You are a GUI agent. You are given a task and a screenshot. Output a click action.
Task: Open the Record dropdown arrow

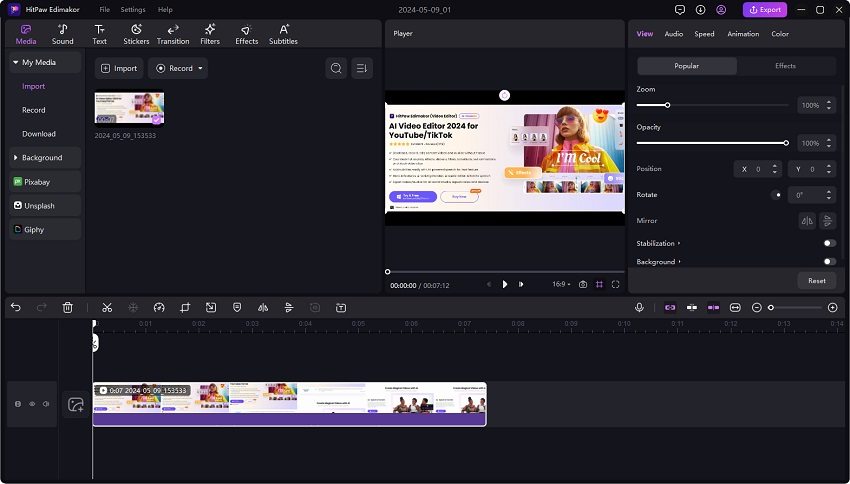pyautogui.click(x=200, y=68)
